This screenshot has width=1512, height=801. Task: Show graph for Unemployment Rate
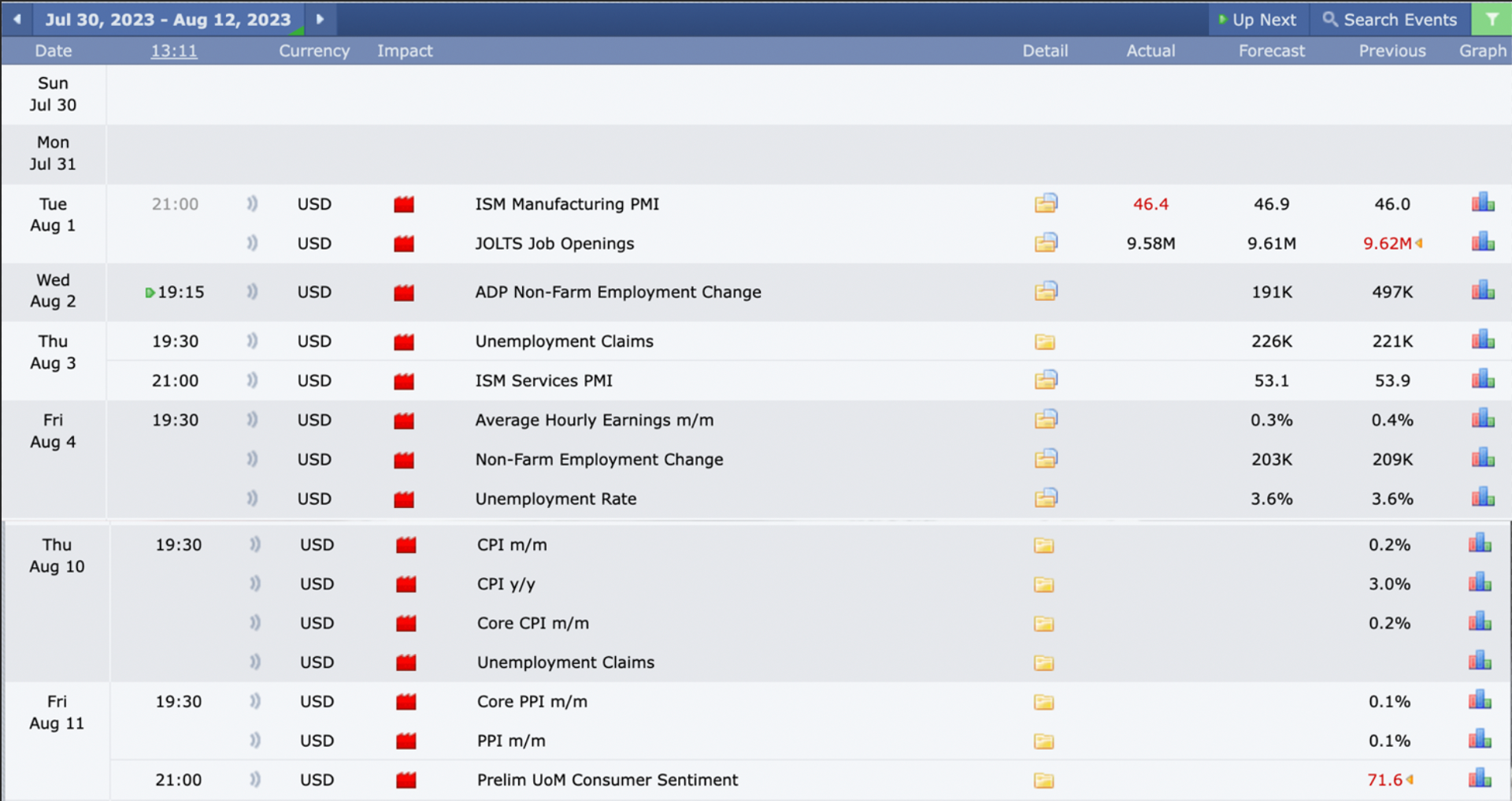point(1483,497)
